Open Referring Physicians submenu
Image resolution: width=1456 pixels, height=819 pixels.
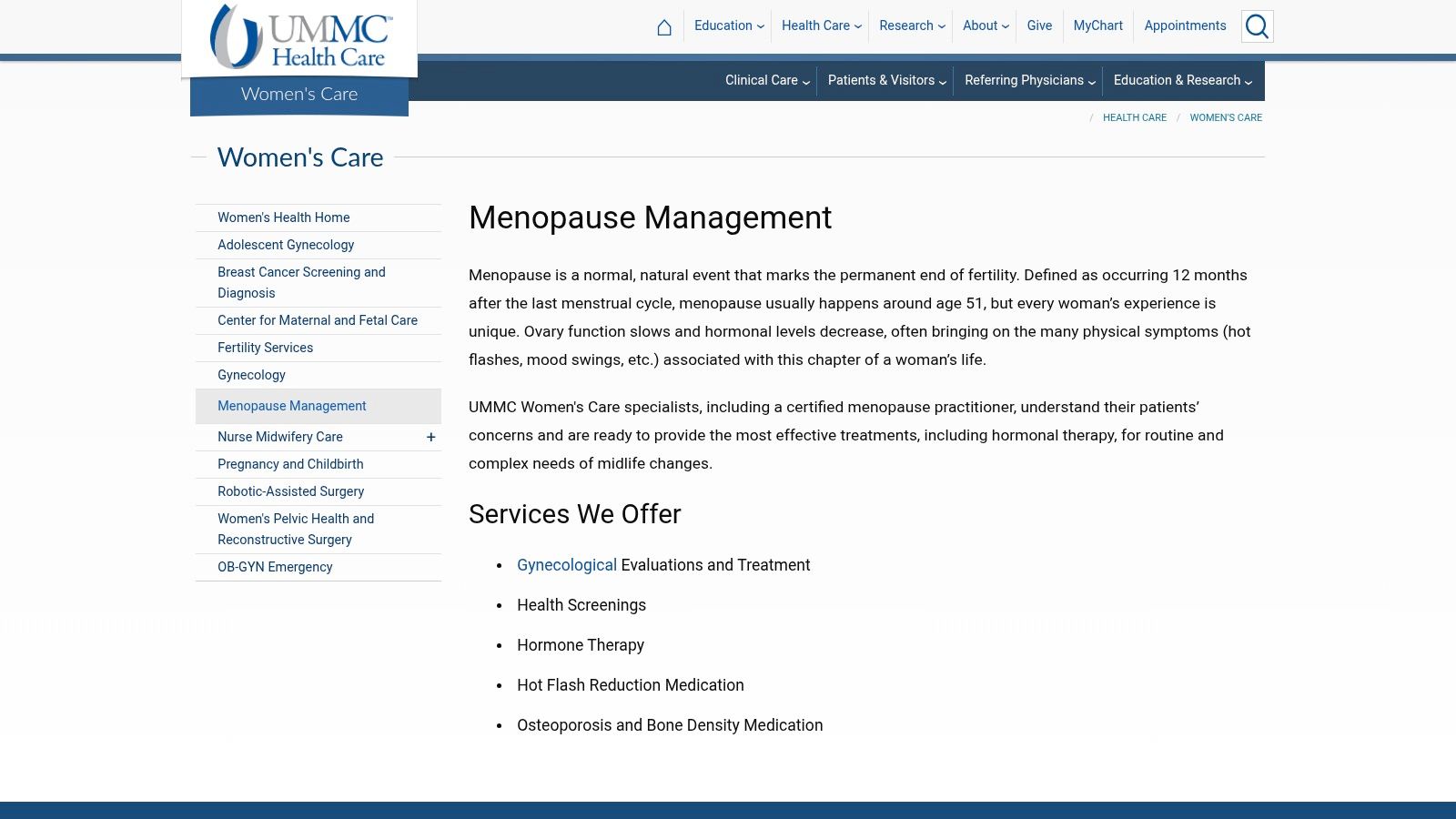point(1029,80)
